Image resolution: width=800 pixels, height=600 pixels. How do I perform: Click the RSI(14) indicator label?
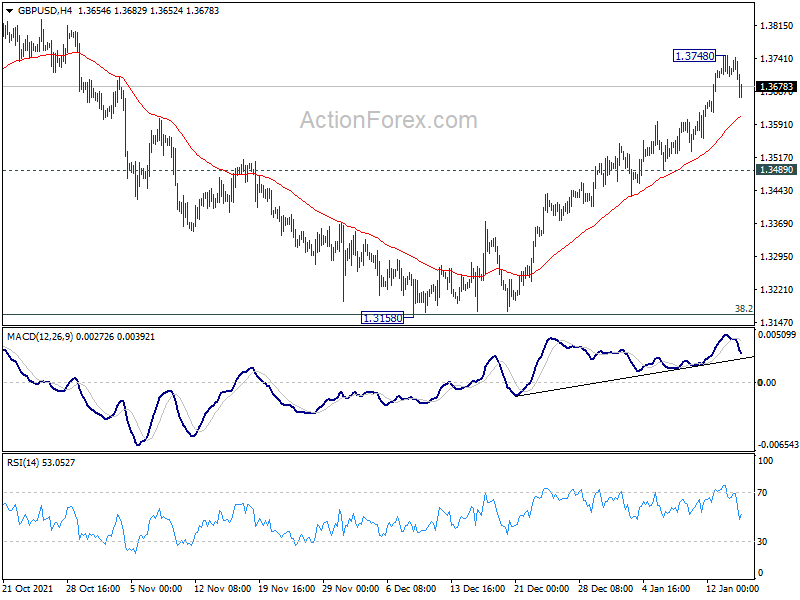23,463
